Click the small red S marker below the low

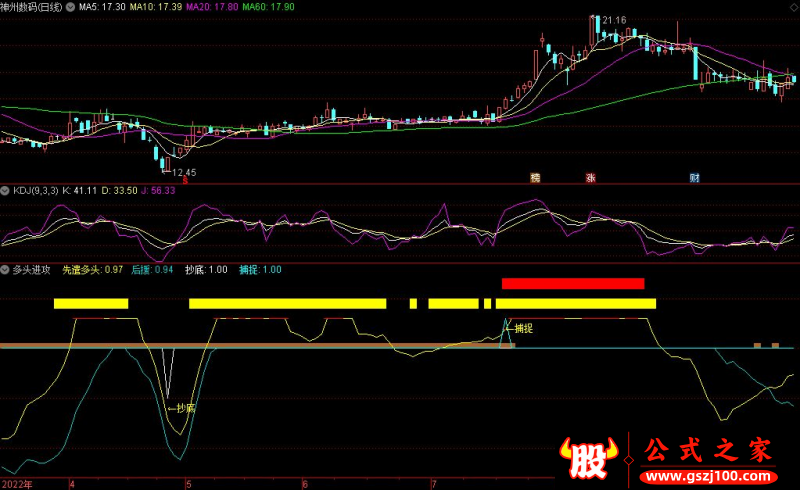[x=183, y=180]
